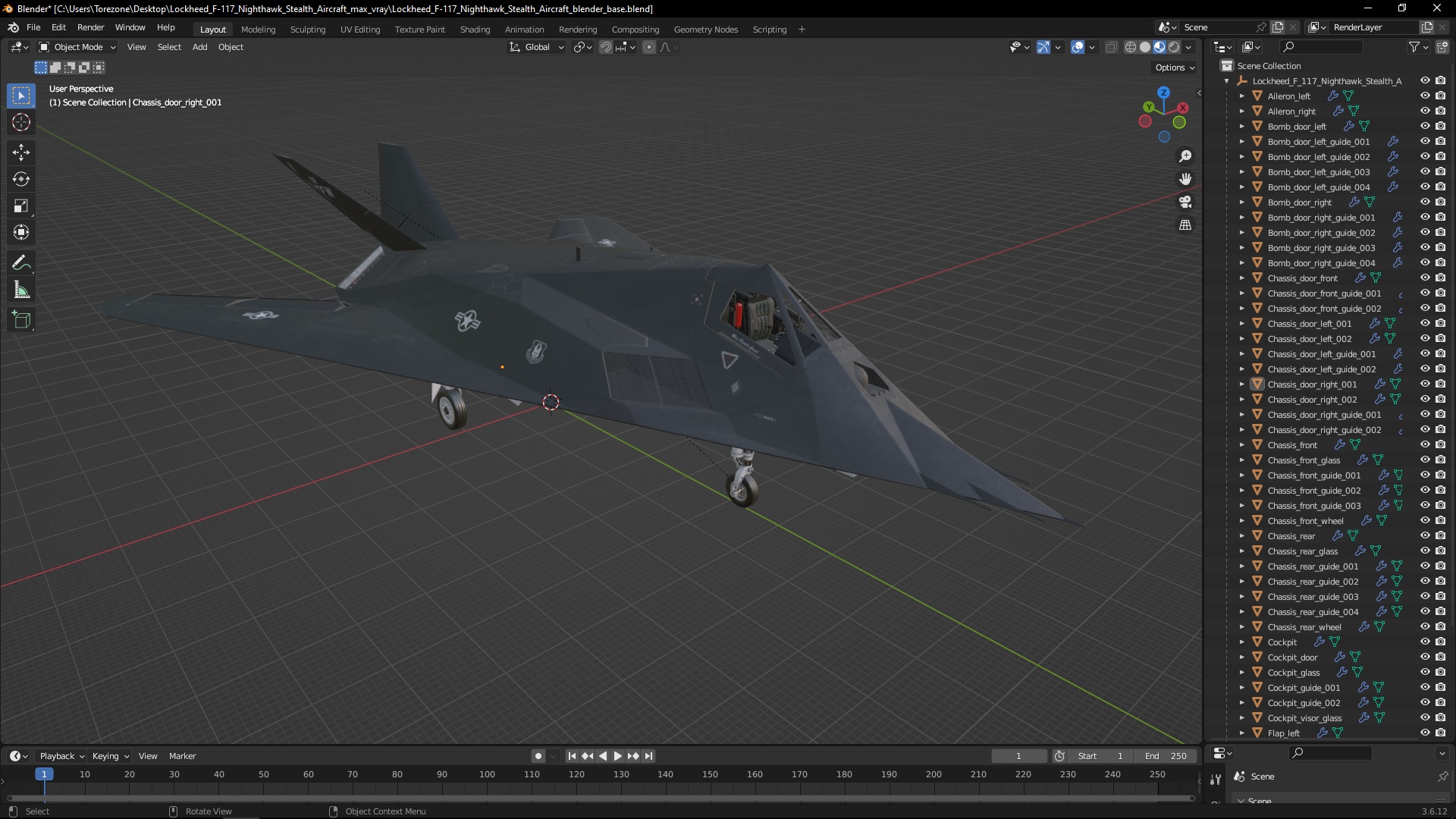1456x819 pixels.
Task: Open the File menu
Action: [33, 27]
